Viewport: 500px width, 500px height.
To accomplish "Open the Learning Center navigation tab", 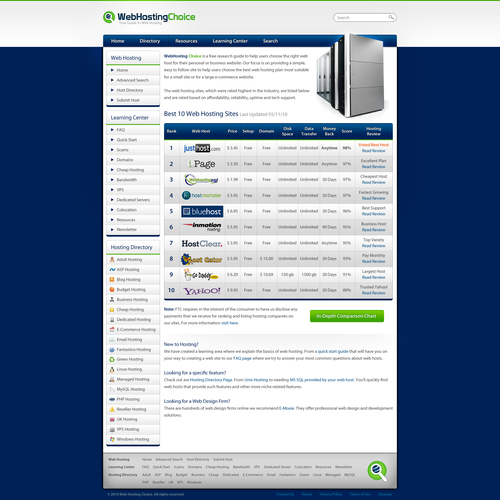I will (x=230, y=41).
